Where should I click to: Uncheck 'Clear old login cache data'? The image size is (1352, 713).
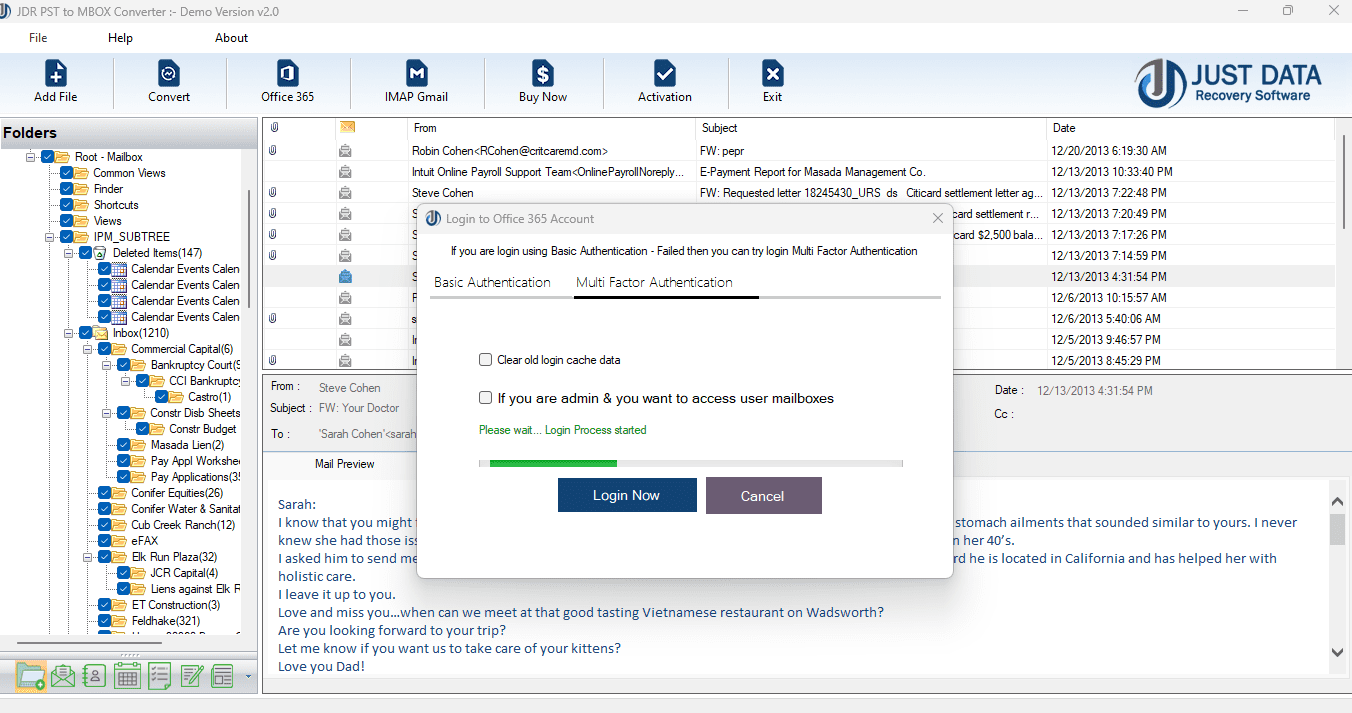point(485,359)
